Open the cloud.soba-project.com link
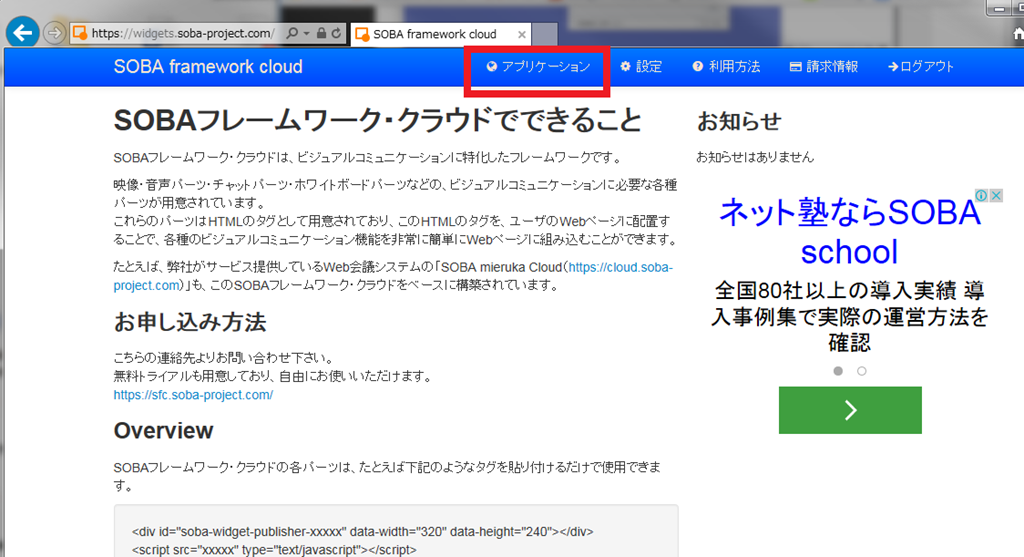 tap(393, 276)
